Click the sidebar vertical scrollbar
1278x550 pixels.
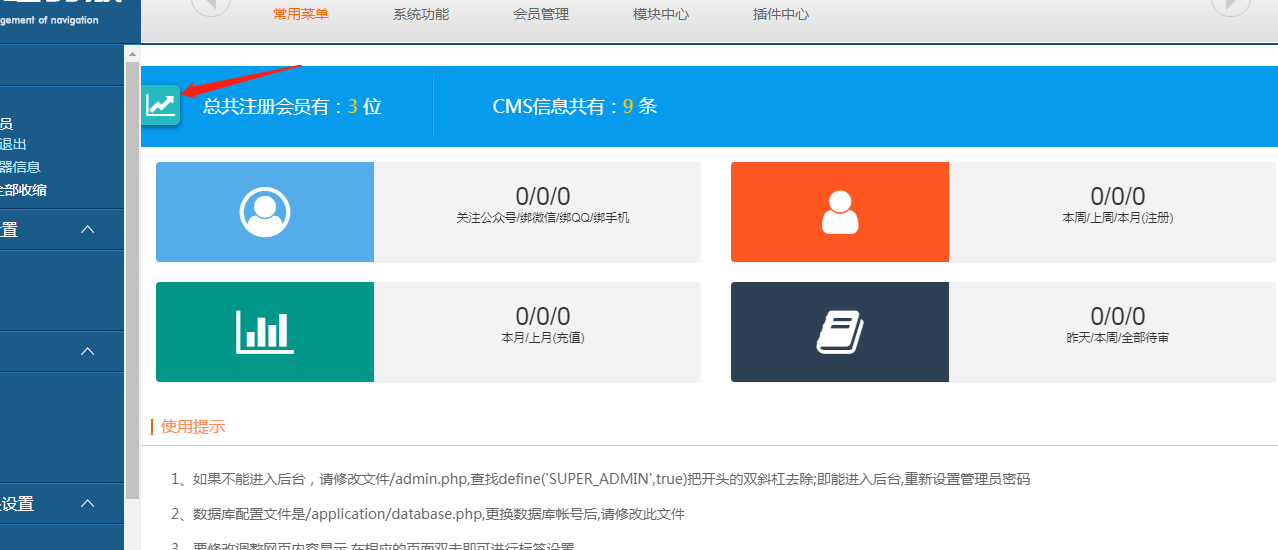pyautogui.click(x=132, y=280)
